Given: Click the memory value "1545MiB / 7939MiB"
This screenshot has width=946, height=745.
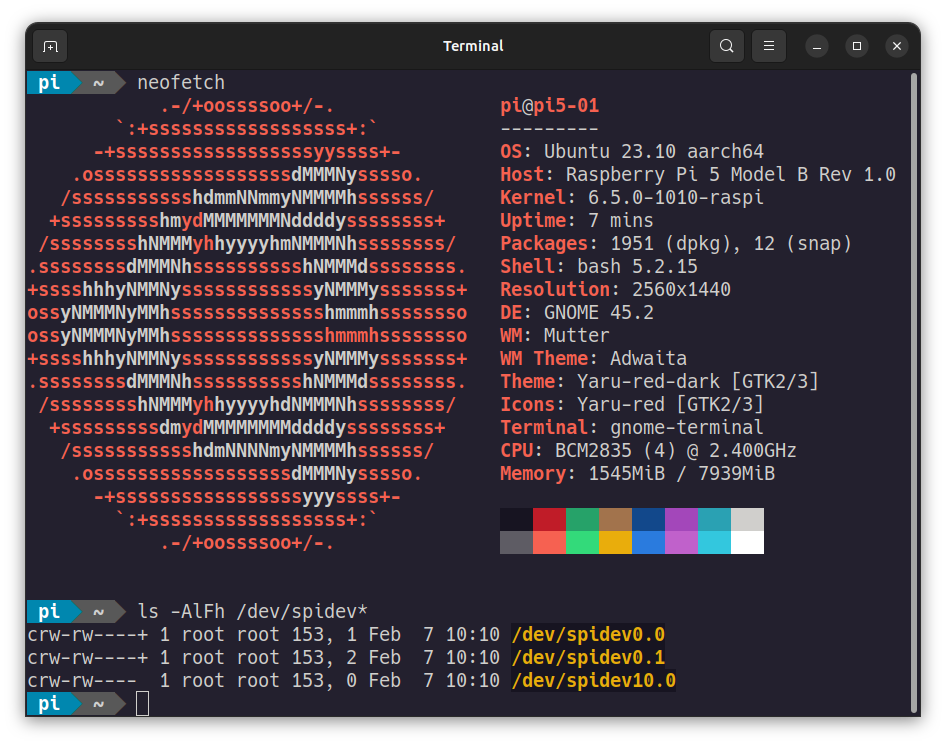Looking at the screenshot, I should [x=682, y=474].
